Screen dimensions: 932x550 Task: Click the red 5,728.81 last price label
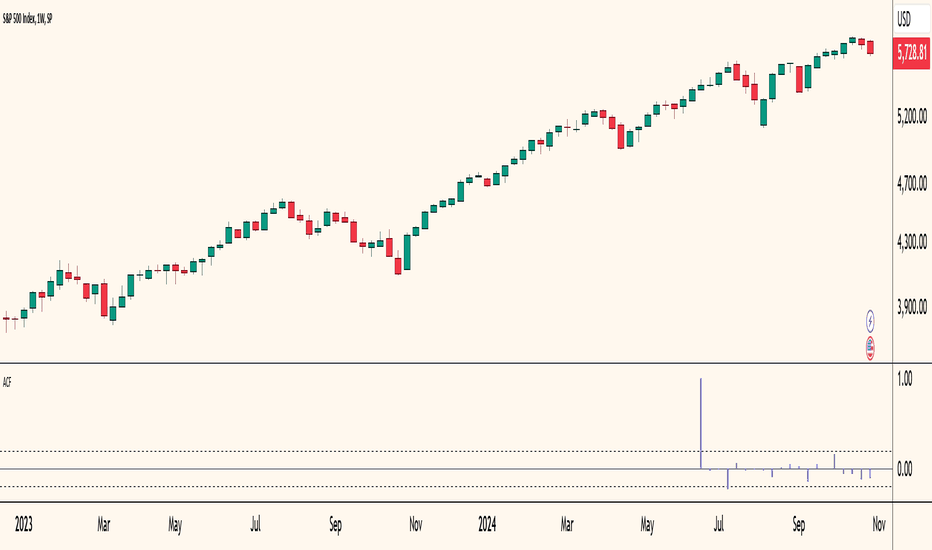(912, 52)
